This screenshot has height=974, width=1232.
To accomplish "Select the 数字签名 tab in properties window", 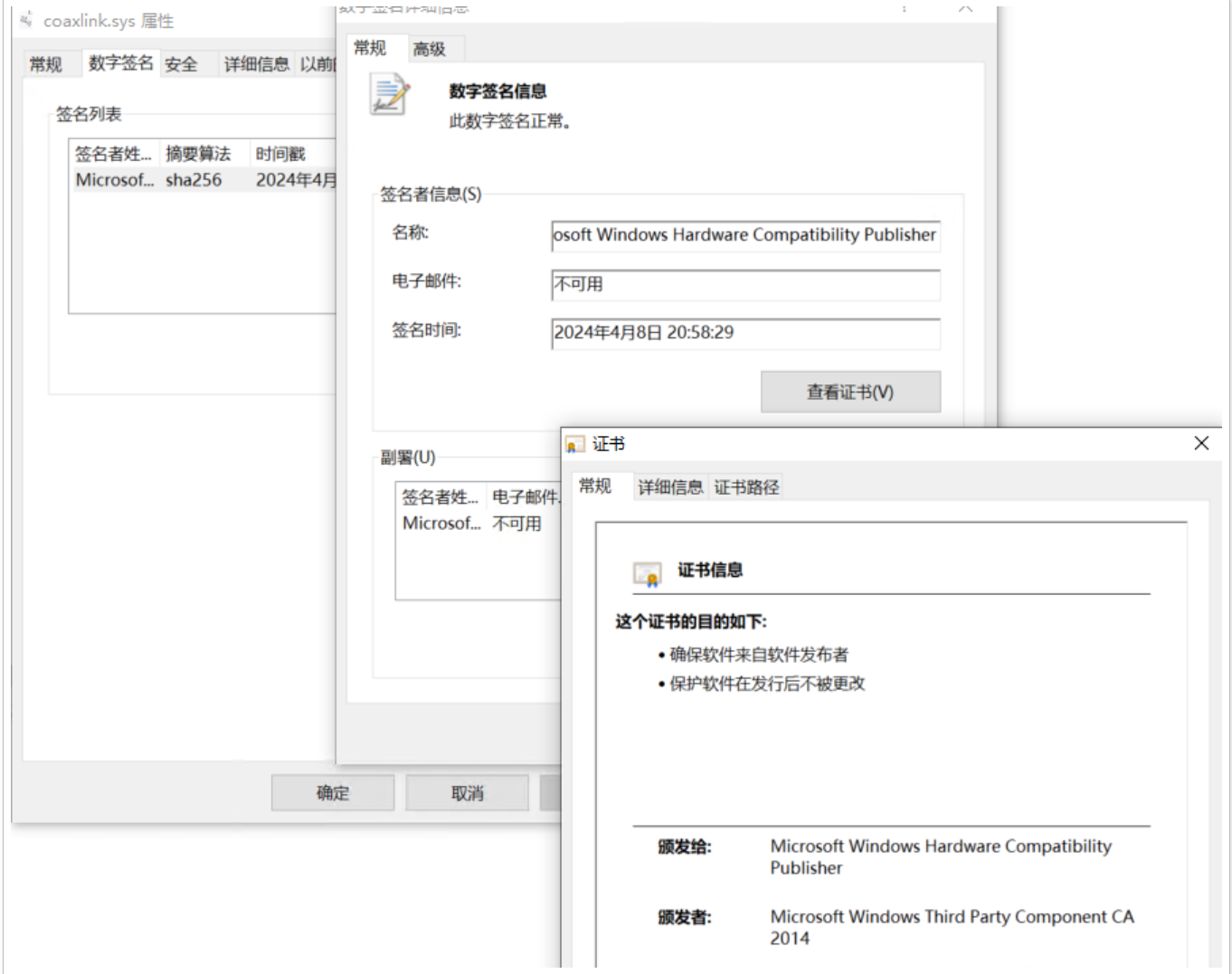I will tap(120, 62).
